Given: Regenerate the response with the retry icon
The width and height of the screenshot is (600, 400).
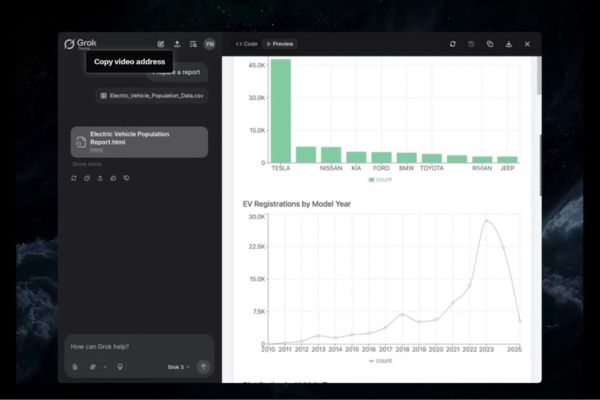Looking at the screenshot, I should pos(74,178).
